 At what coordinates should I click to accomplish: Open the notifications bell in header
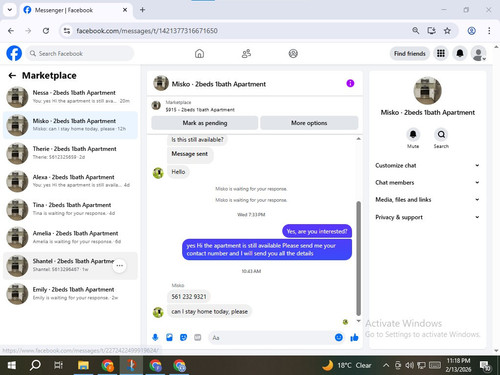point(460,53)
